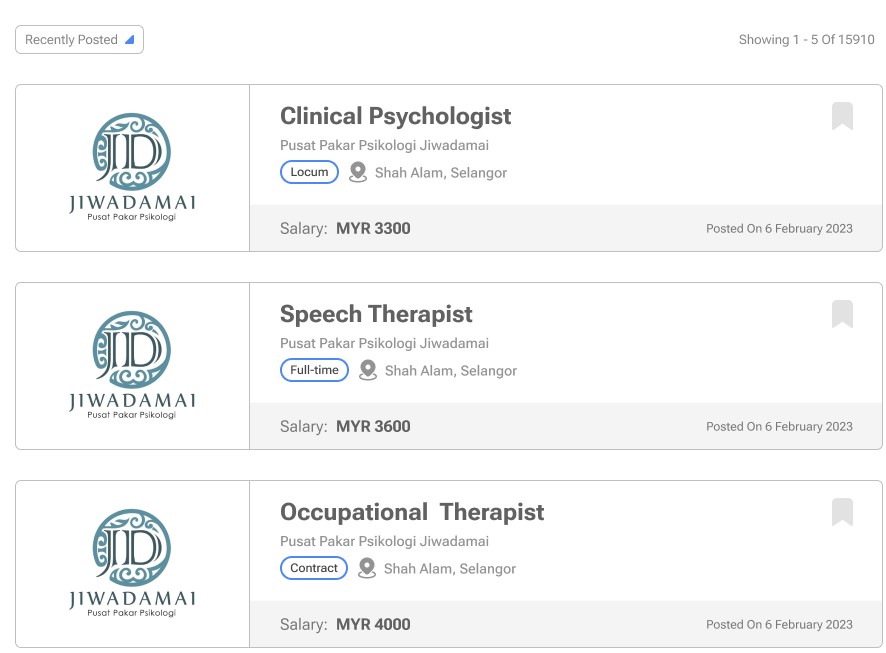Click Jiwadamai logo in Clinical Psychologist card
The image size is (886, 653).
[132, 167]
